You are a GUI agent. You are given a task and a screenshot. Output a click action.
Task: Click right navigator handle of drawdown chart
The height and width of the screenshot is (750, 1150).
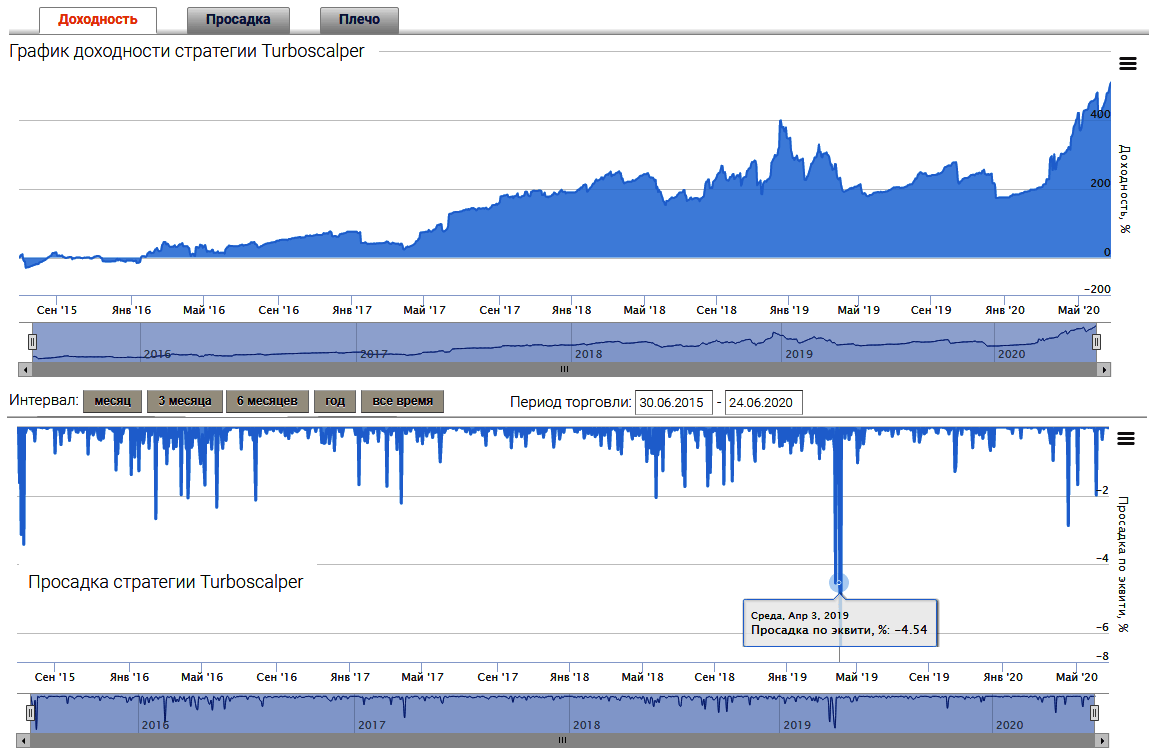pos(1095,712)
